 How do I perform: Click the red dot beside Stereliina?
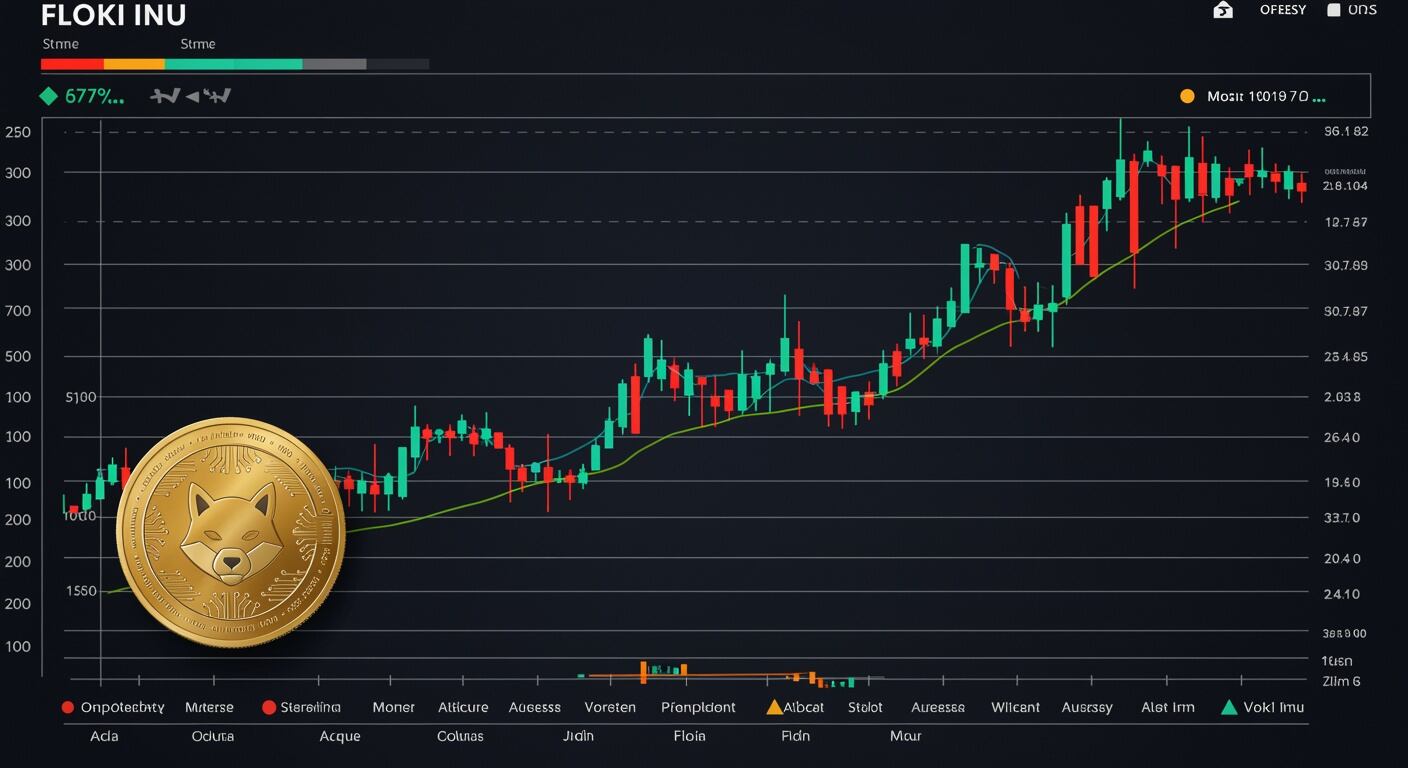268,707
